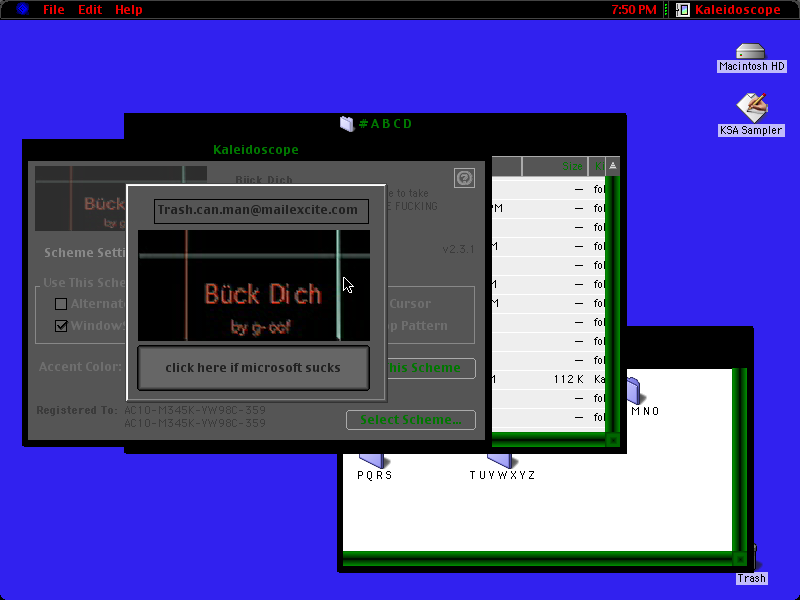Click the 112 K size cell in #ABCD list
This screenshot has height=600, width=800.
point(568,380)
